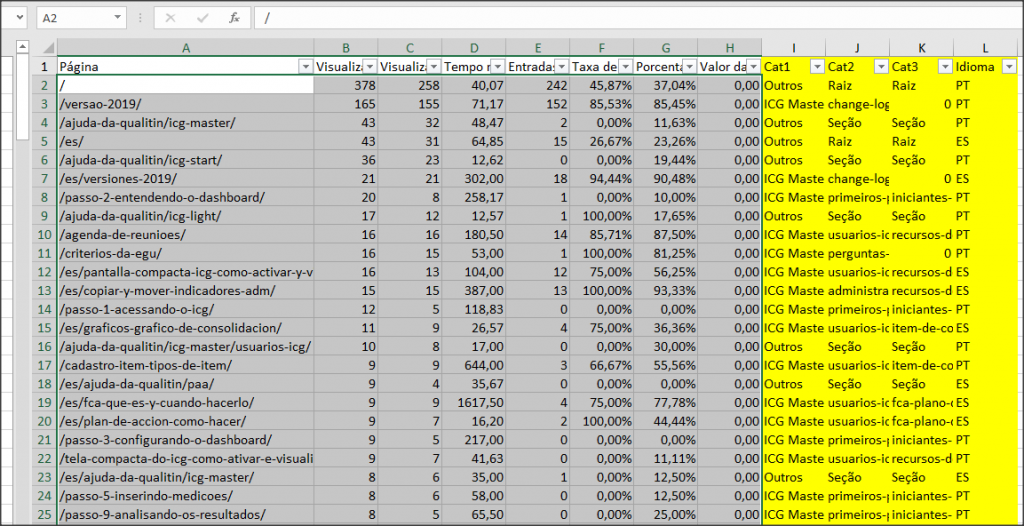Open the Taxa de column filter dropdown
The width and height of the screenshot is (1024, 526).
click(625, 67)
